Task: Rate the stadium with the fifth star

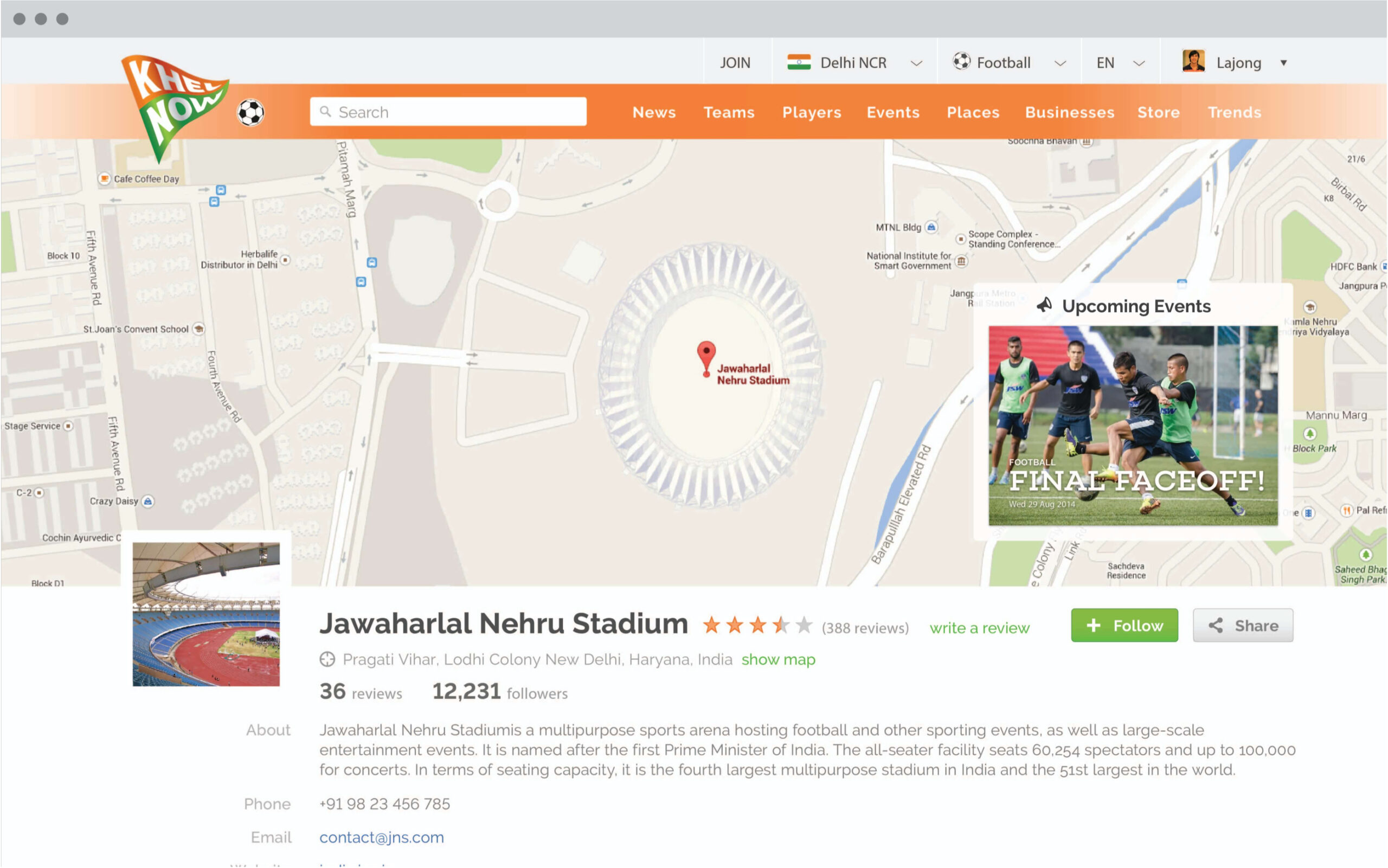Action: point(804,625)
